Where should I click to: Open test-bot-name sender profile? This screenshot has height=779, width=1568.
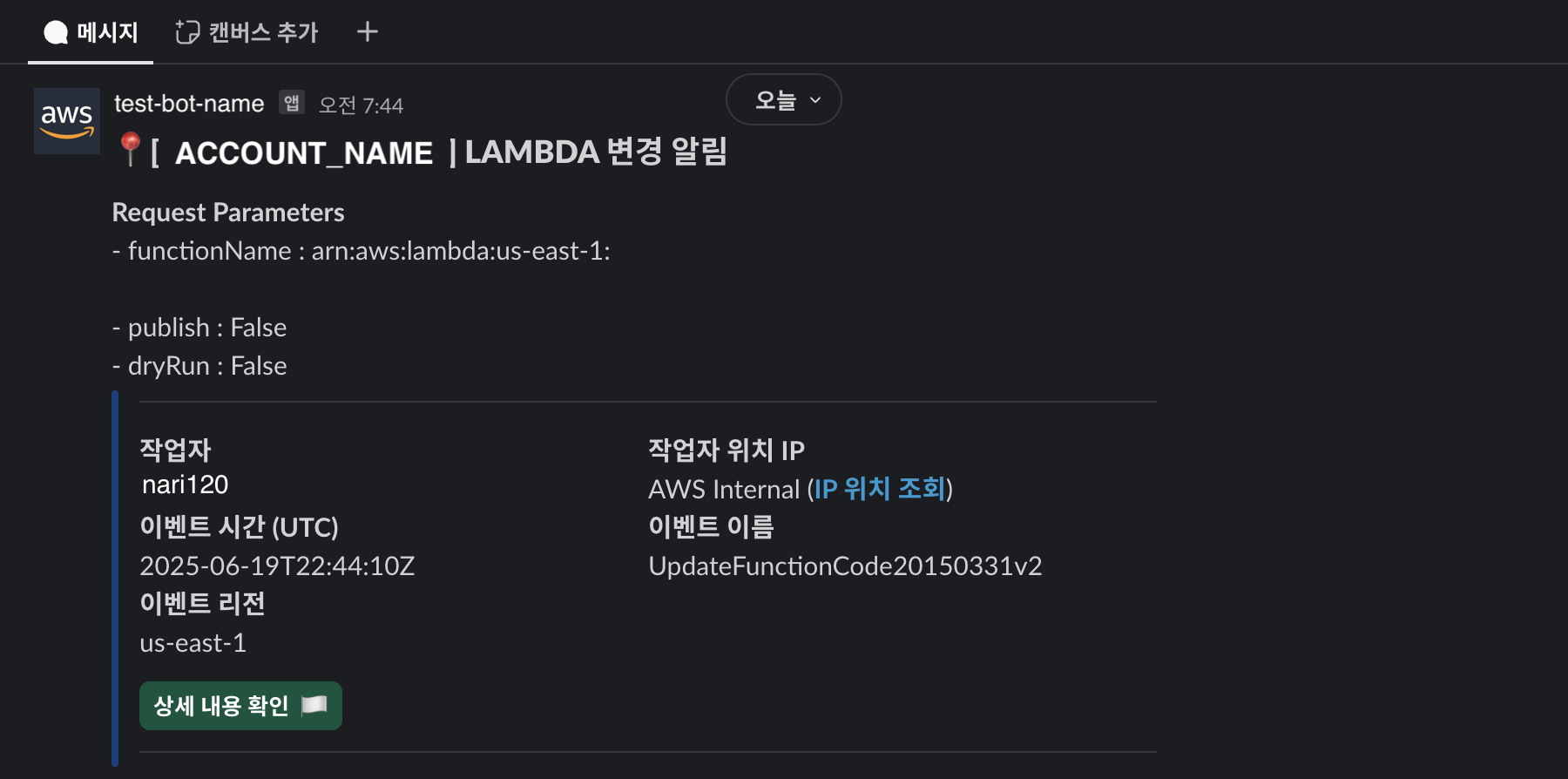189,104
